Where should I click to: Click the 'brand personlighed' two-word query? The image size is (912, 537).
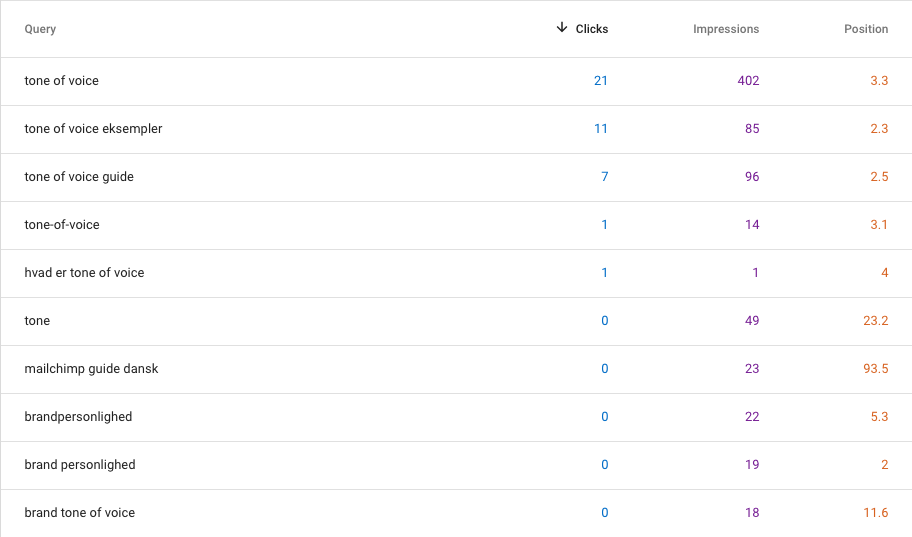tap(80, 465)
